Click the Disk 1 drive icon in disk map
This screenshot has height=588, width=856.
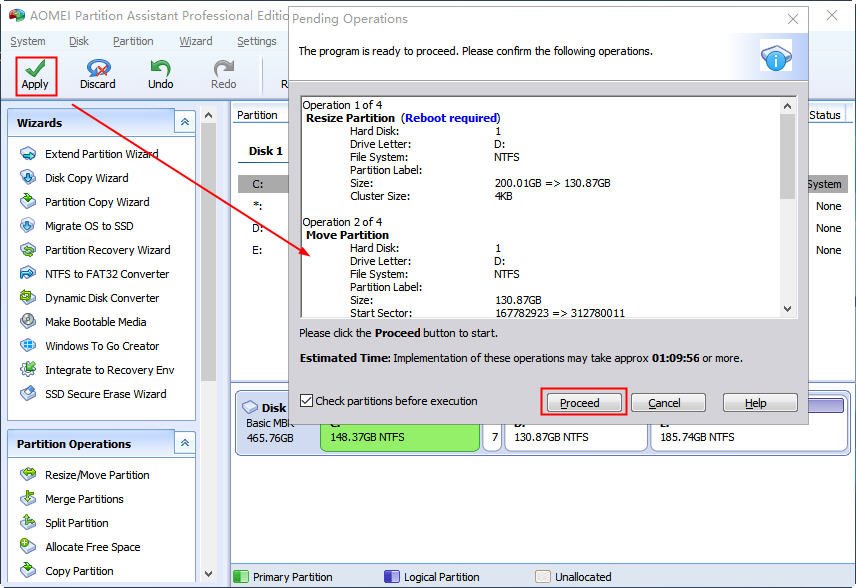(x=250, y=407)
